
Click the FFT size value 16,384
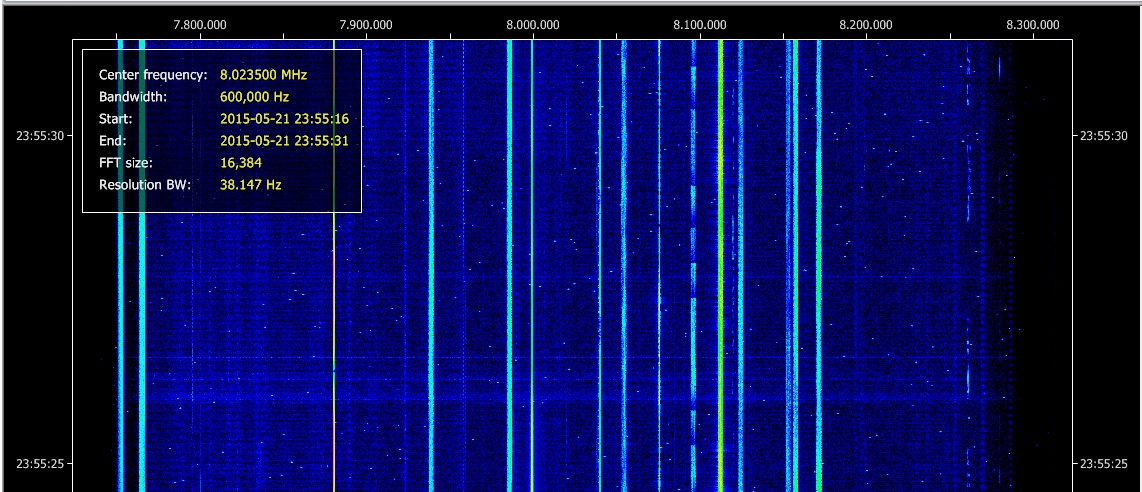tap(240, 162)
